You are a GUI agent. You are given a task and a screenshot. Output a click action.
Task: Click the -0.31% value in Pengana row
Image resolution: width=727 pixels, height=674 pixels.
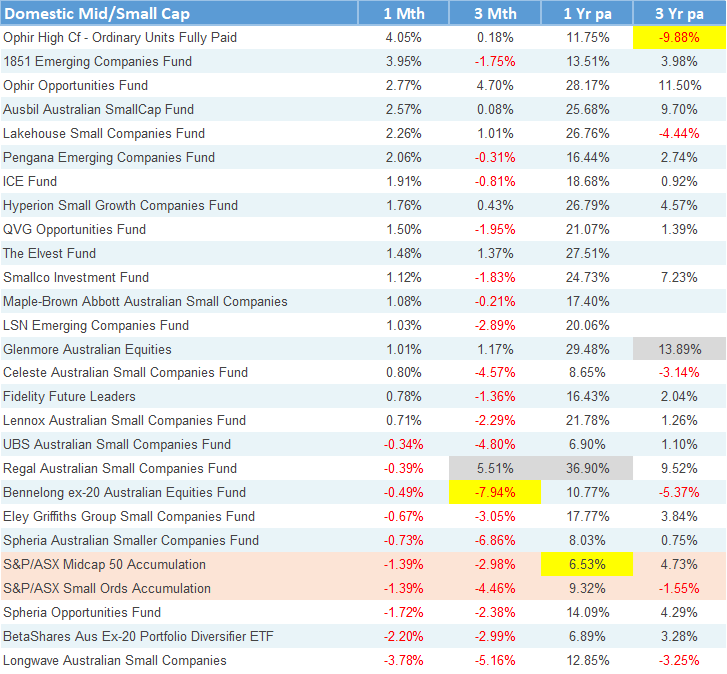pos(495,158)
